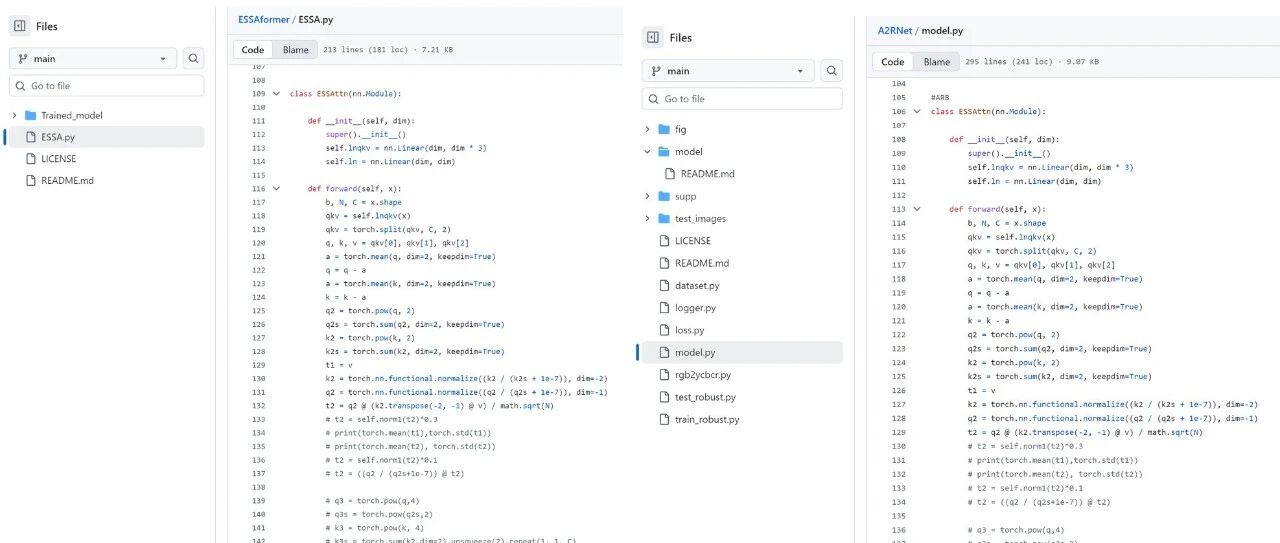Switch to Blame tab in ESSA.py view
This screenshot has width=1280, height=543.
point(296,50)
